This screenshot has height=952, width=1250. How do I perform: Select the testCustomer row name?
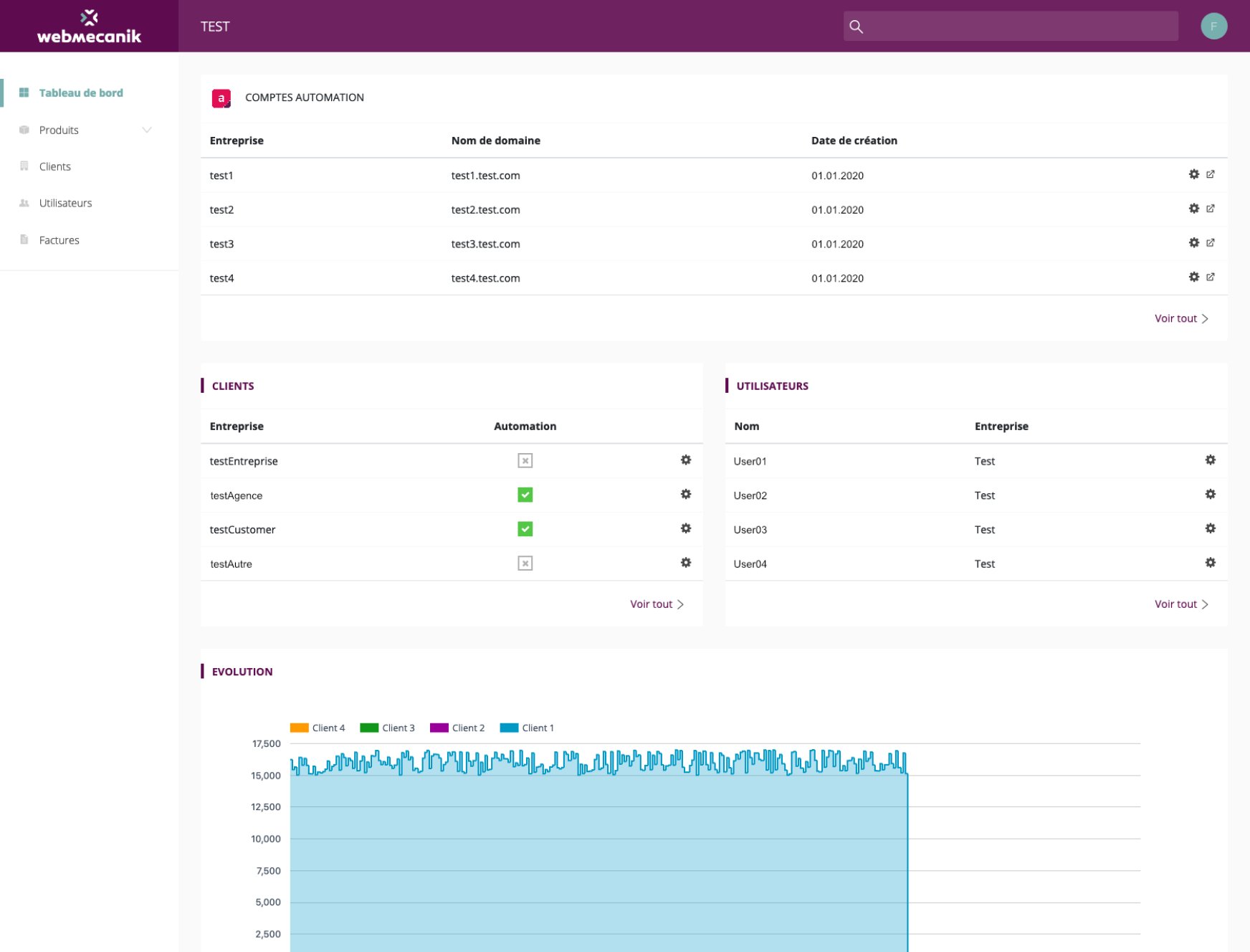(242, 530)
